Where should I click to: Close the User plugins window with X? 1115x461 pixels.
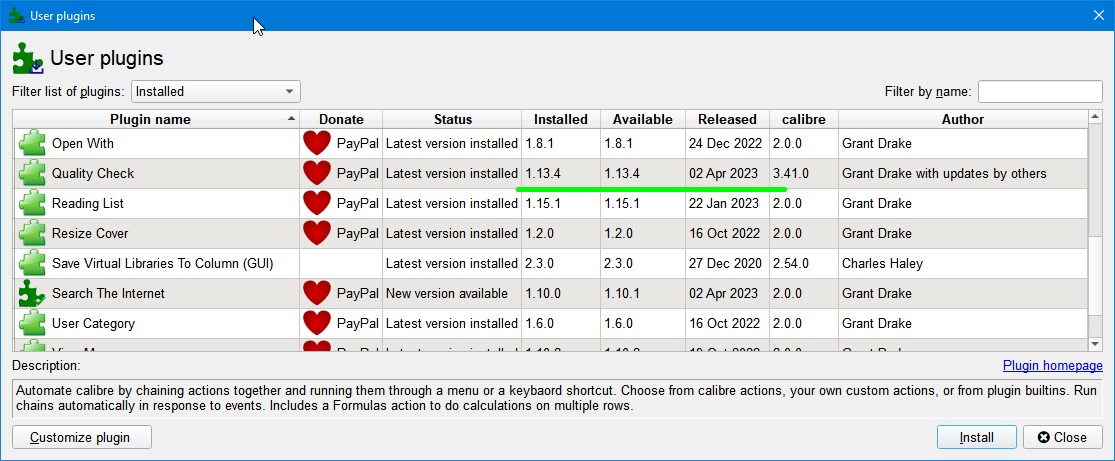[1099, 15]
